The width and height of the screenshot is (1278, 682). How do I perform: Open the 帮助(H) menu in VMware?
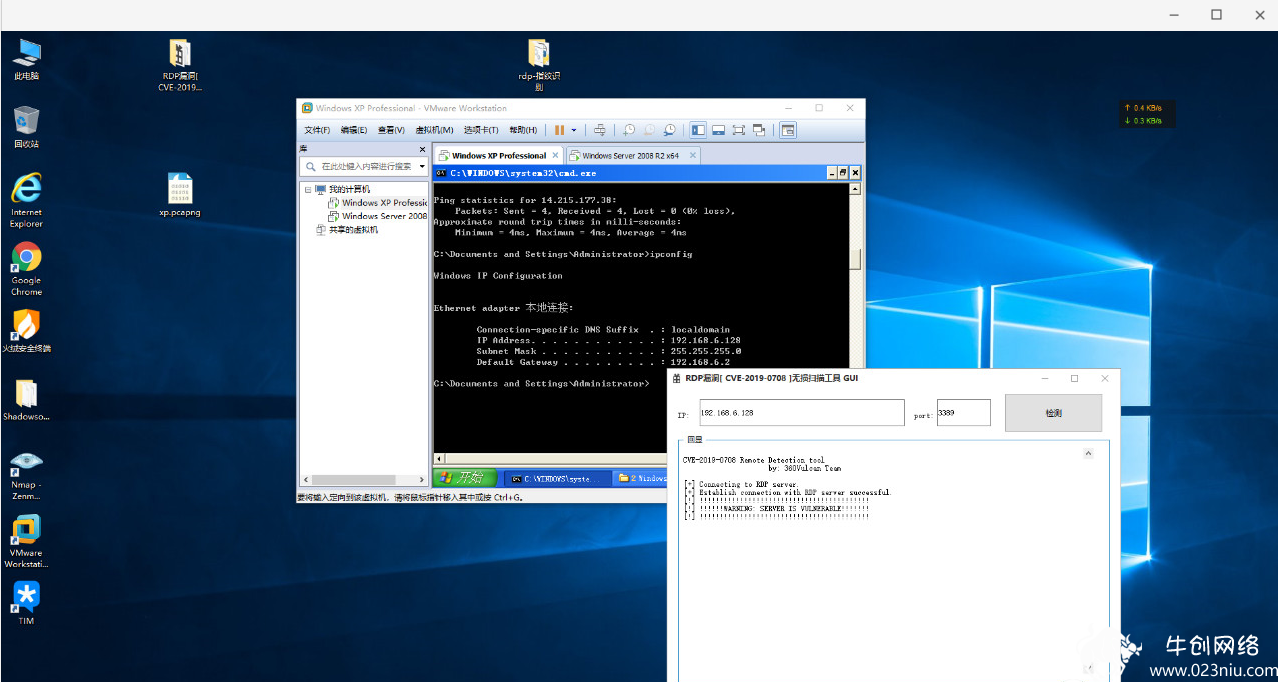pos(523,130)
